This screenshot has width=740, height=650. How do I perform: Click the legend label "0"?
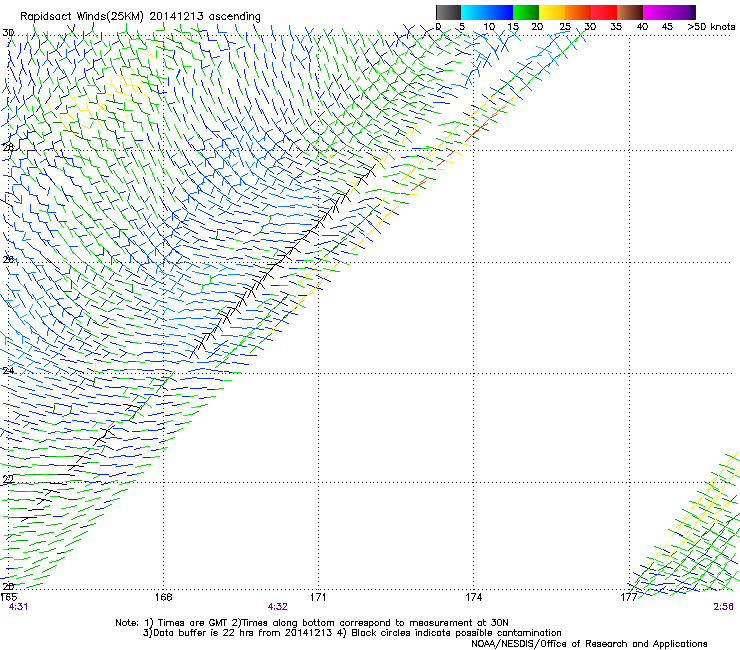click(x=438, y=26)
